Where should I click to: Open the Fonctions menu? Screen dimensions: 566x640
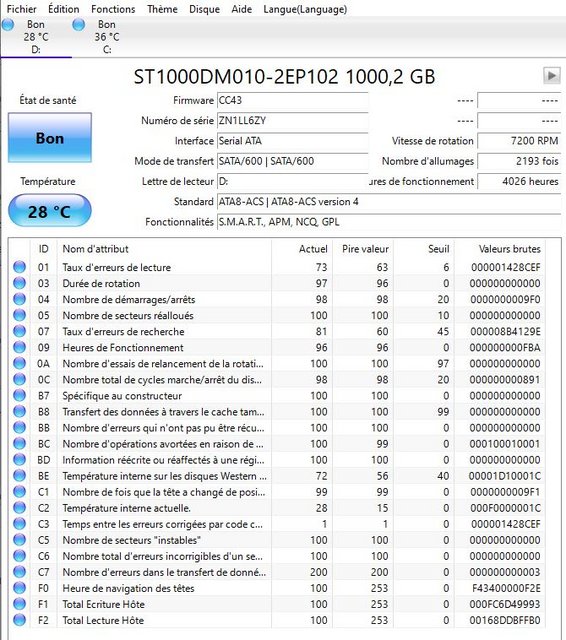click(x=113, y=9)
